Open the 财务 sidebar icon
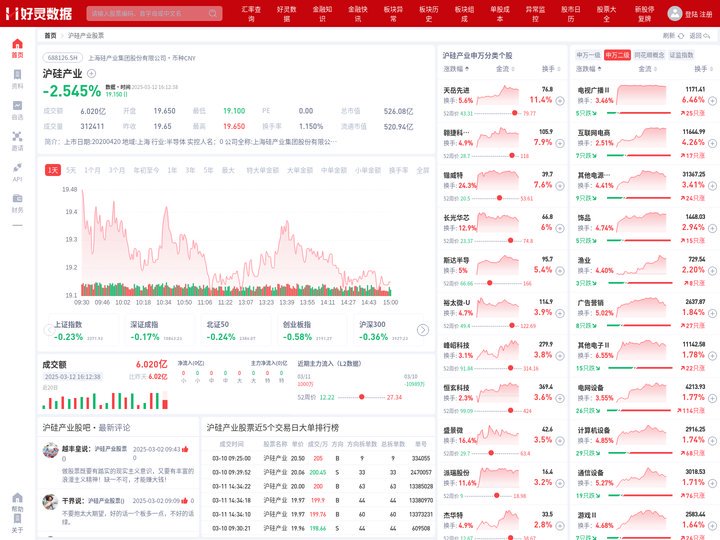Viewport: 720px width, 540px height. (17, 198)
